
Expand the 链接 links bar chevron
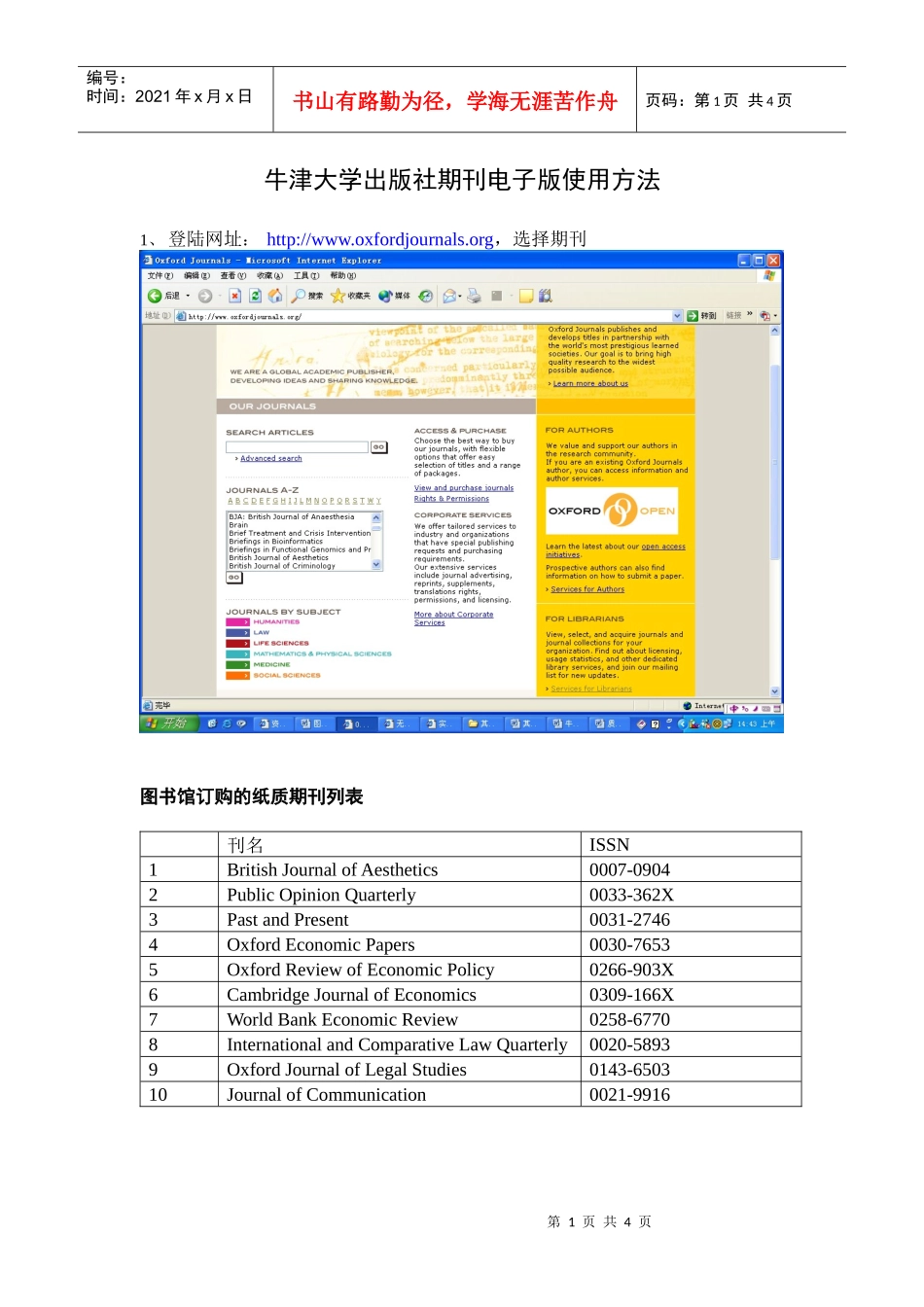(x=750, y=315)
